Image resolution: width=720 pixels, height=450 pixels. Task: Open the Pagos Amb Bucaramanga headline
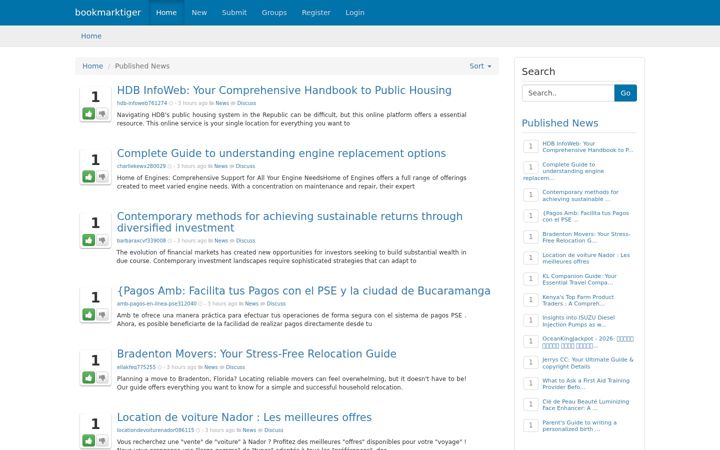[x=304, y=291]
